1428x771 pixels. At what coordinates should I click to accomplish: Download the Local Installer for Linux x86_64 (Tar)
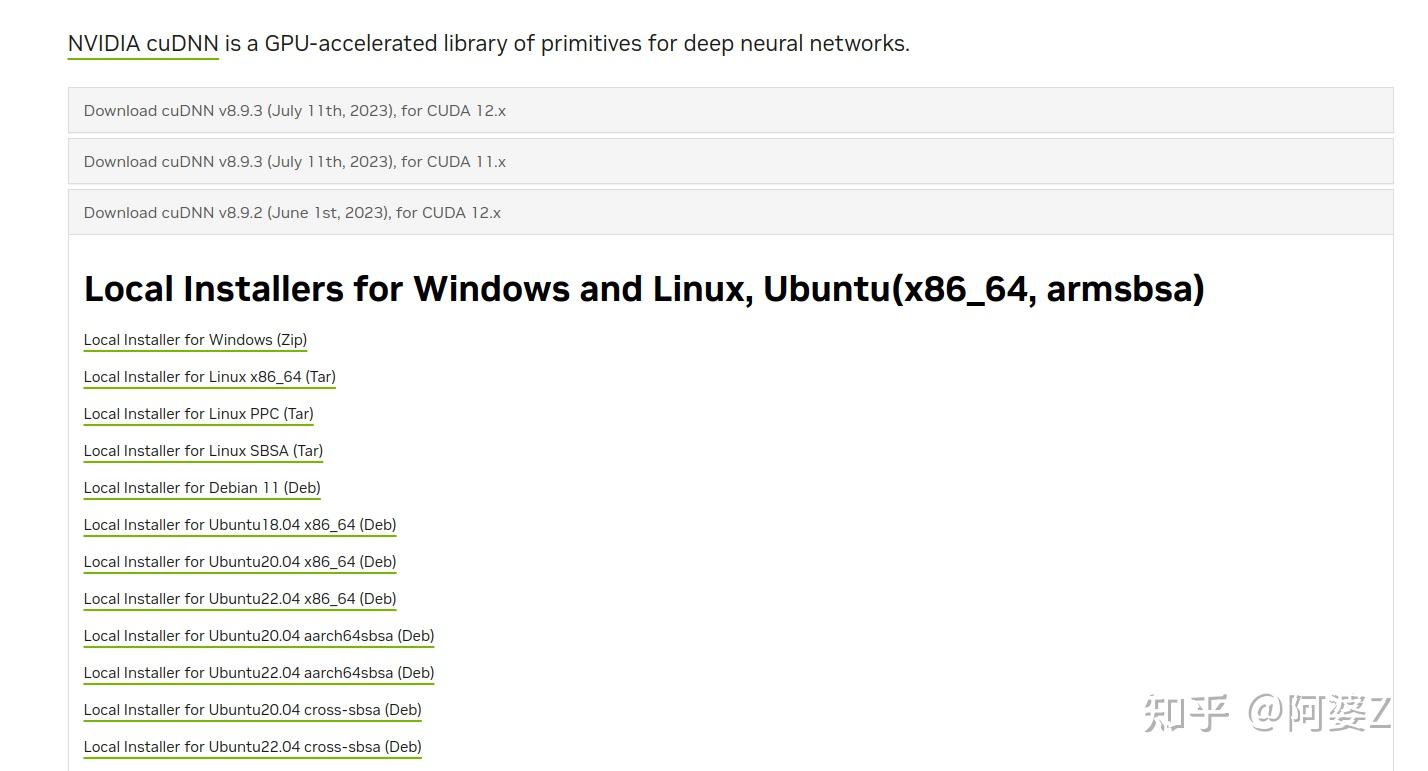point(210,376)
